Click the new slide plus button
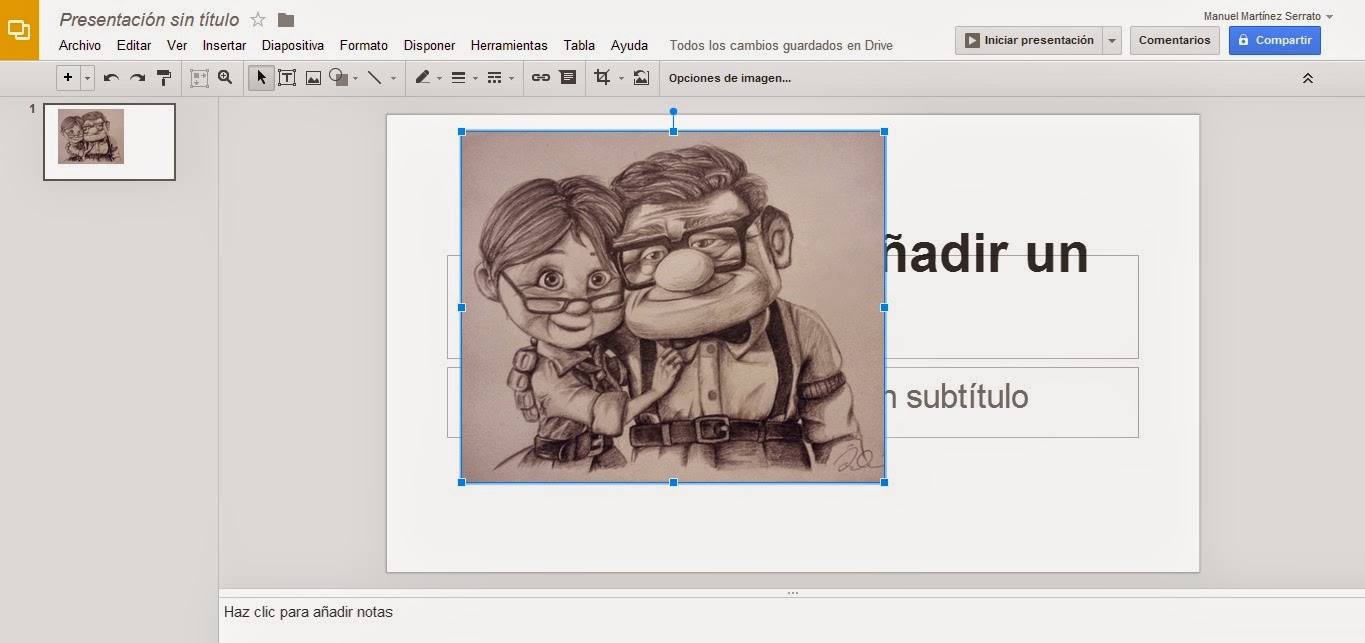1365x643 pixels. 68,77
